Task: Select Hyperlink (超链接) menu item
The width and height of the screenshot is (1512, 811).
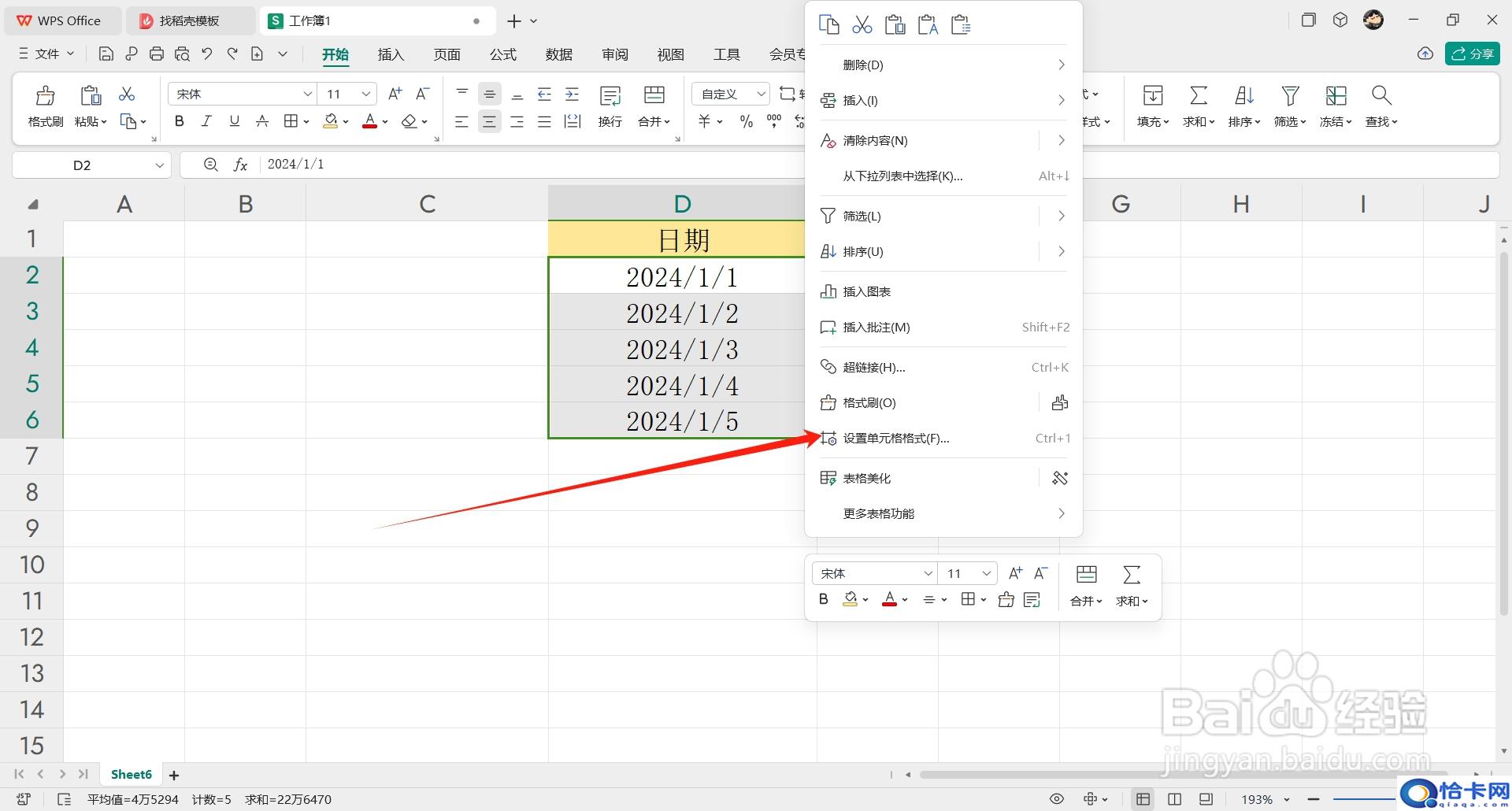Action: tap(943, 367)
